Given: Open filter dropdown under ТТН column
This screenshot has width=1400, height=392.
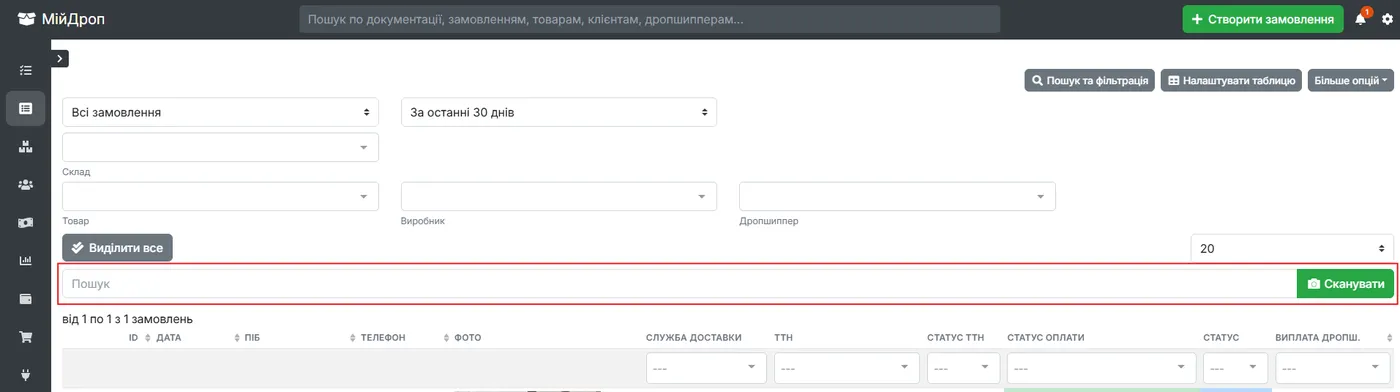Looking at the screenshot, I should (x=846, y=368).
